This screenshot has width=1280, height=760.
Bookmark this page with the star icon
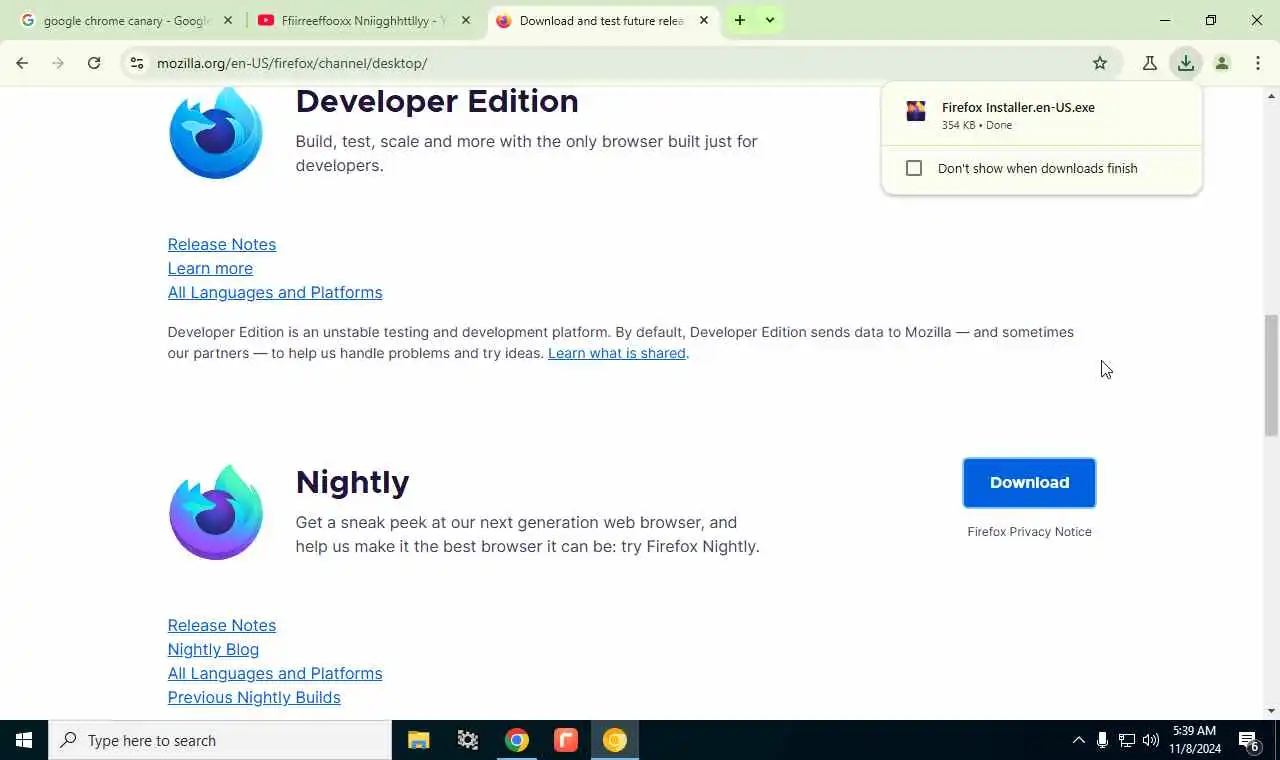(x=1100, y=63)
